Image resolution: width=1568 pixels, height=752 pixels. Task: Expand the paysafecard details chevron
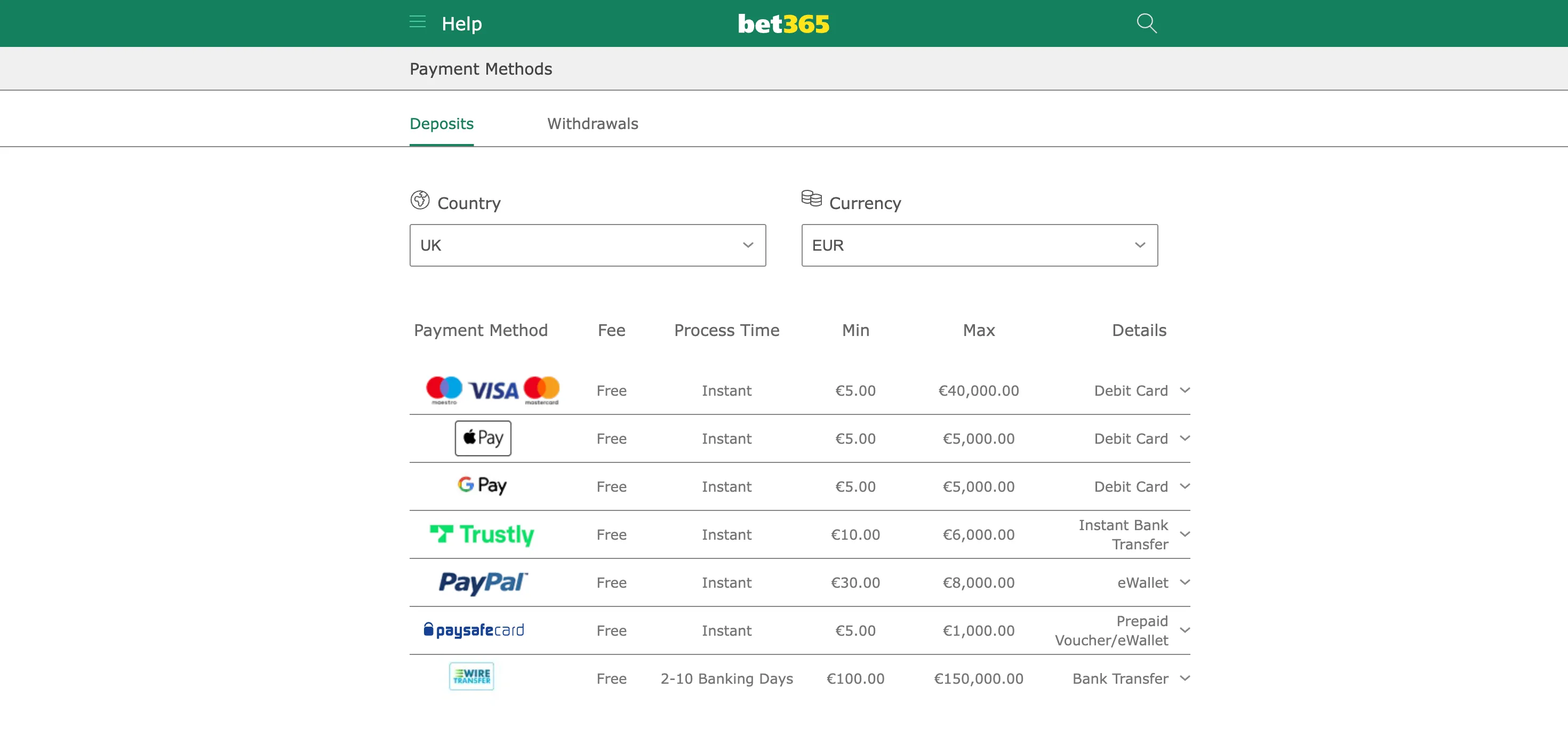pyautogui.click(x=1185, y=631)
